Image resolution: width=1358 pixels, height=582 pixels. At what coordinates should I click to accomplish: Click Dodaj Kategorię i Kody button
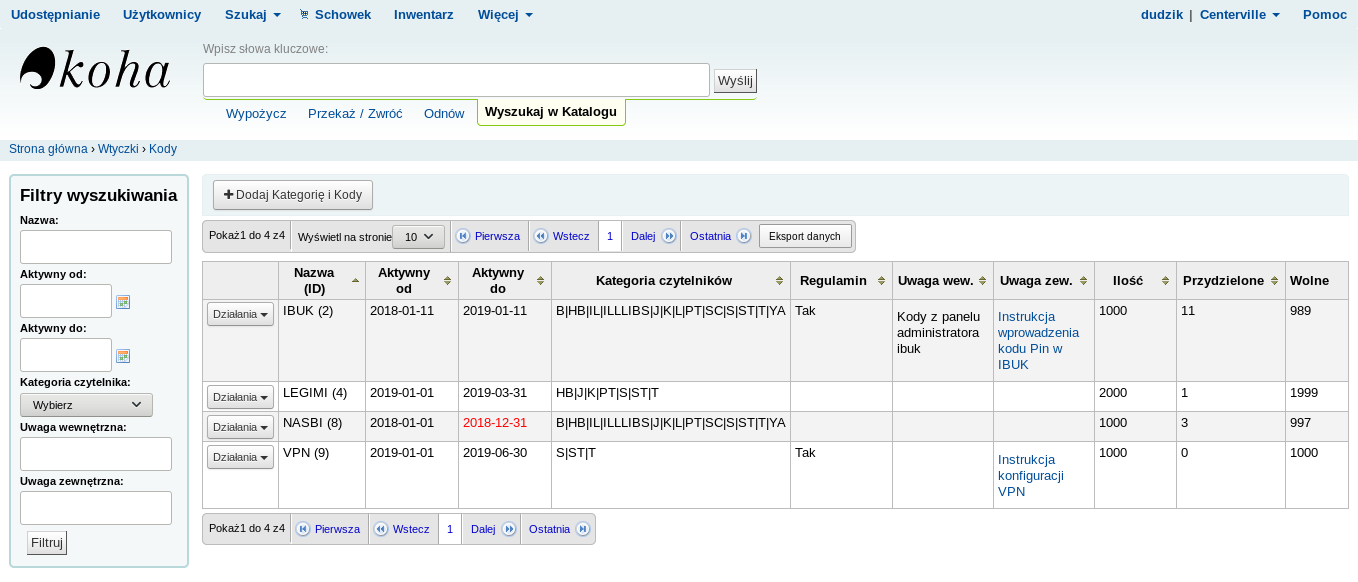point(293,195)
